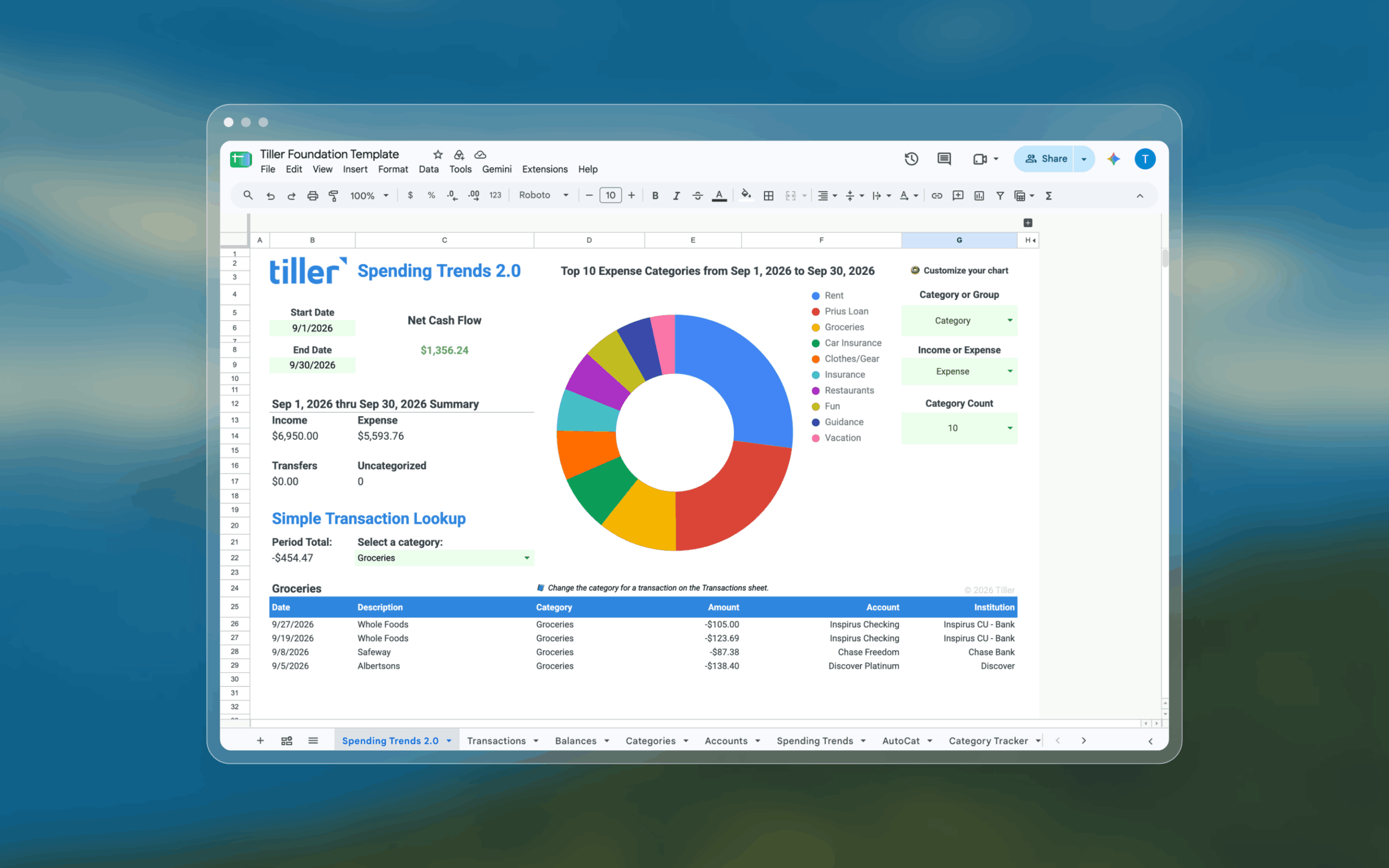The image size is (1389, 868).
Task: Open the borders grid icon
Action: pos(768,196)
